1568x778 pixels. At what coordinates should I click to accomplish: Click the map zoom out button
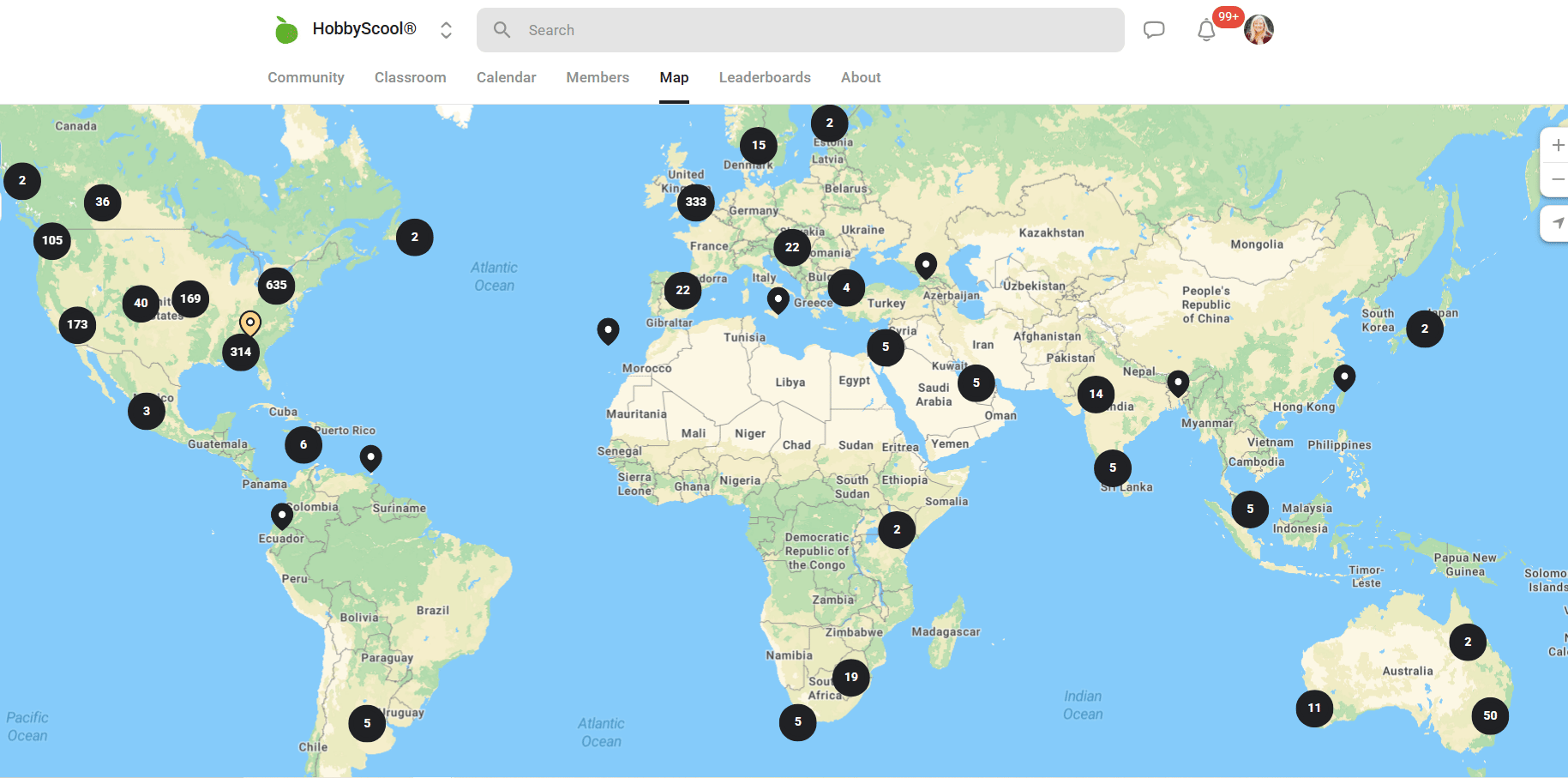(1557, 180)
